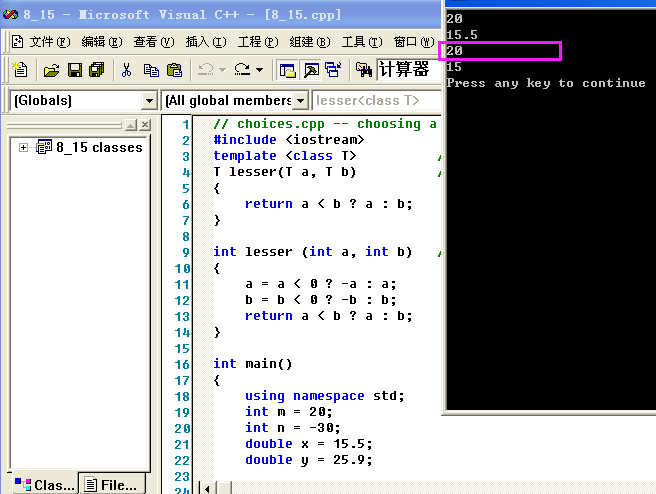Click the 'int main()' code line
Image resolution: width=656 pixels, height=494 pixels.
[252, 364]
